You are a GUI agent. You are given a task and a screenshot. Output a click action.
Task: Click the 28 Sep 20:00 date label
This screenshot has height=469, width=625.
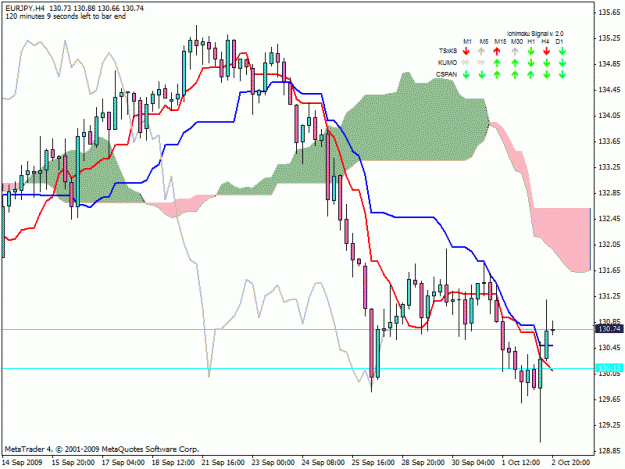click(423, 463)
